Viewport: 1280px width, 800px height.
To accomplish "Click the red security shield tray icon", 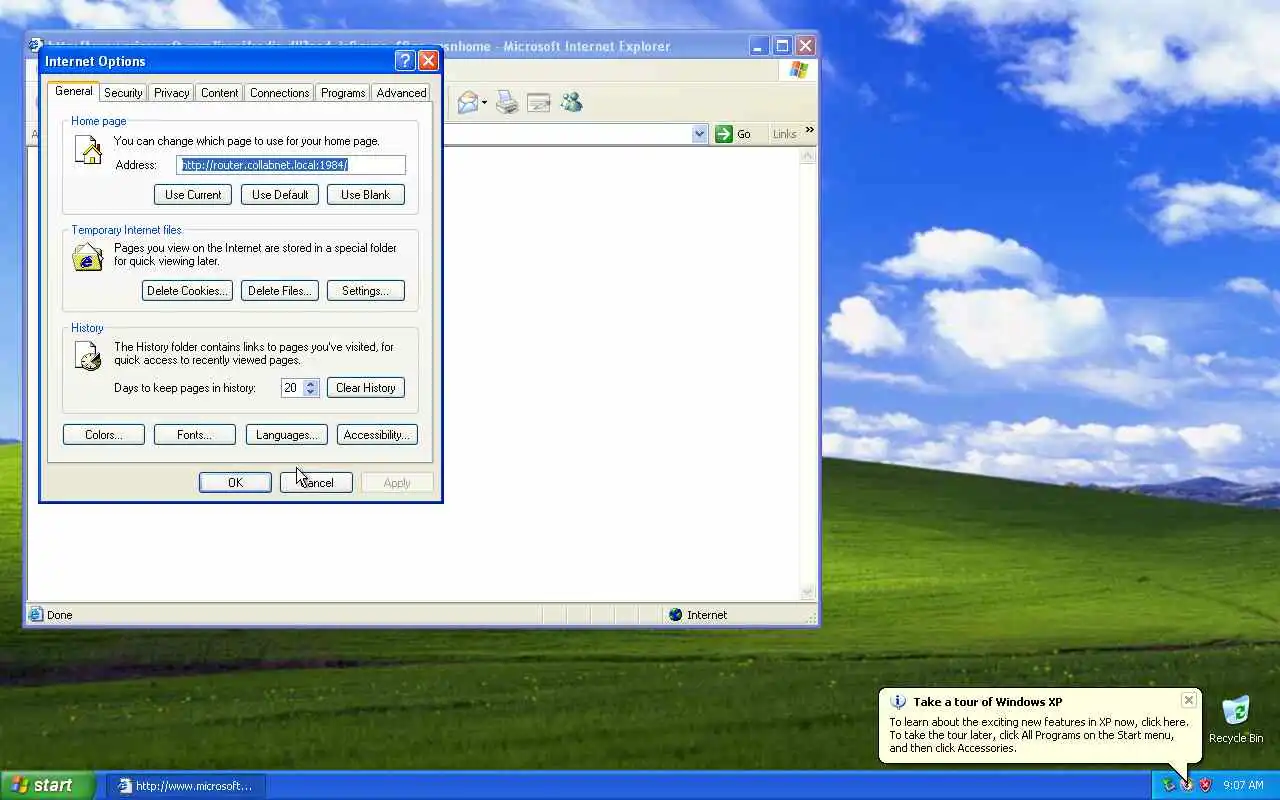I will tap(1205, 786).
